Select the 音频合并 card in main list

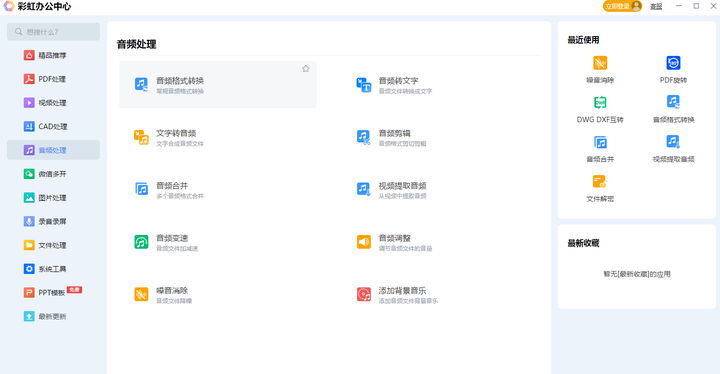click(x=169, y=190)
